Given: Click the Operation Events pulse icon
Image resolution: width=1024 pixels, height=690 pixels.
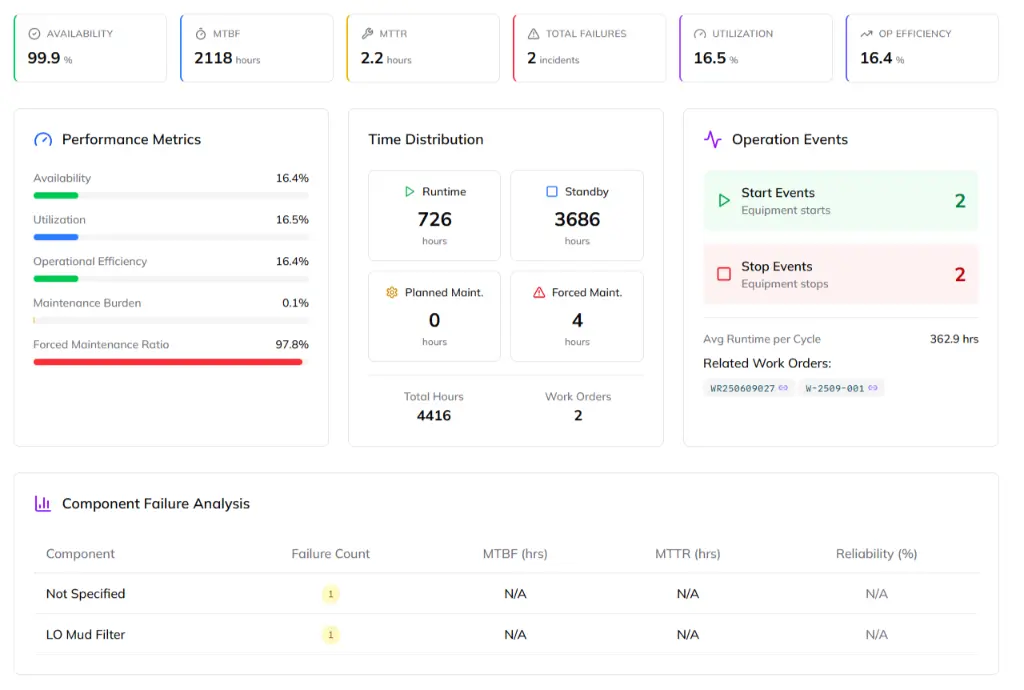Looking at the screenshot, I should [712, 140].
